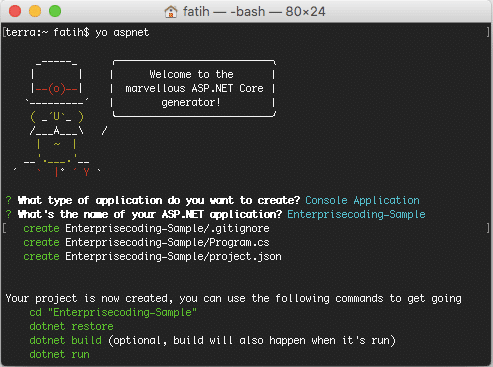
Task: Click 'marvellous ASP.NET Core' banner text
Action: click(x=194, y=88)
